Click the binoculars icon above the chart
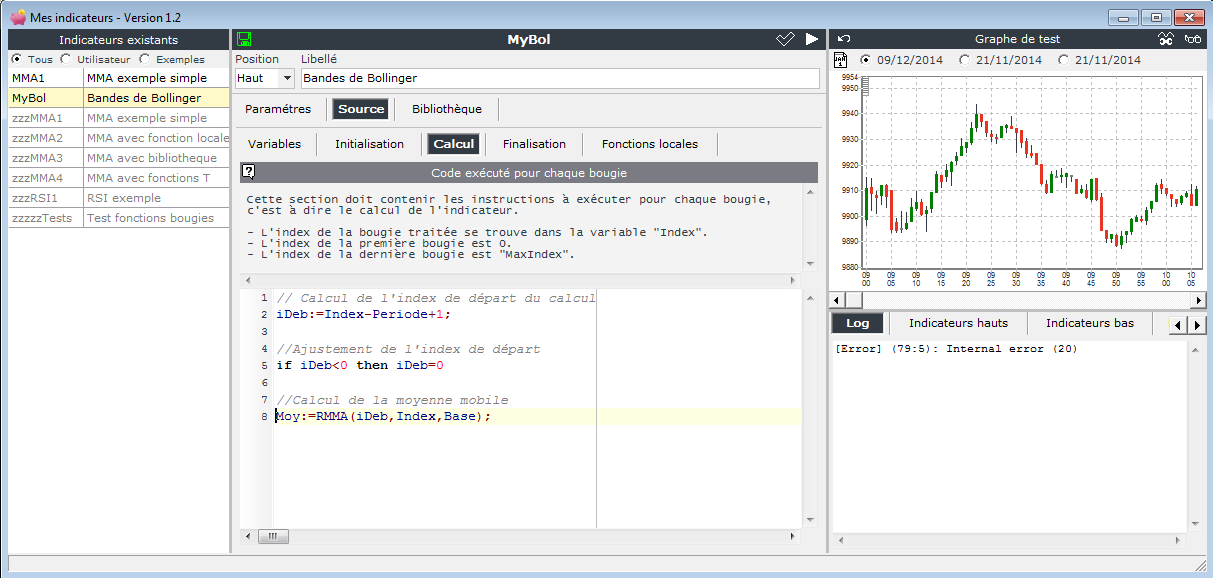The image size is (1213, 578). coord(1165,40)
